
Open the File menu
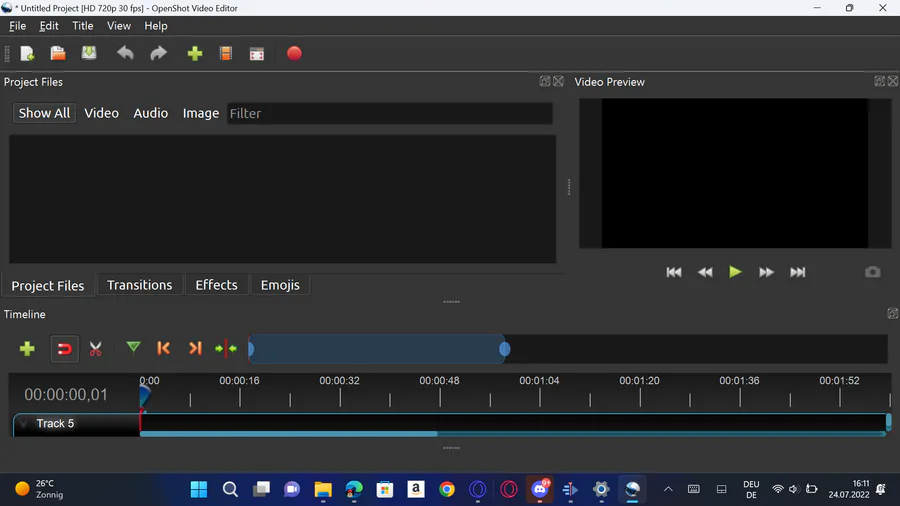[17, 26]
